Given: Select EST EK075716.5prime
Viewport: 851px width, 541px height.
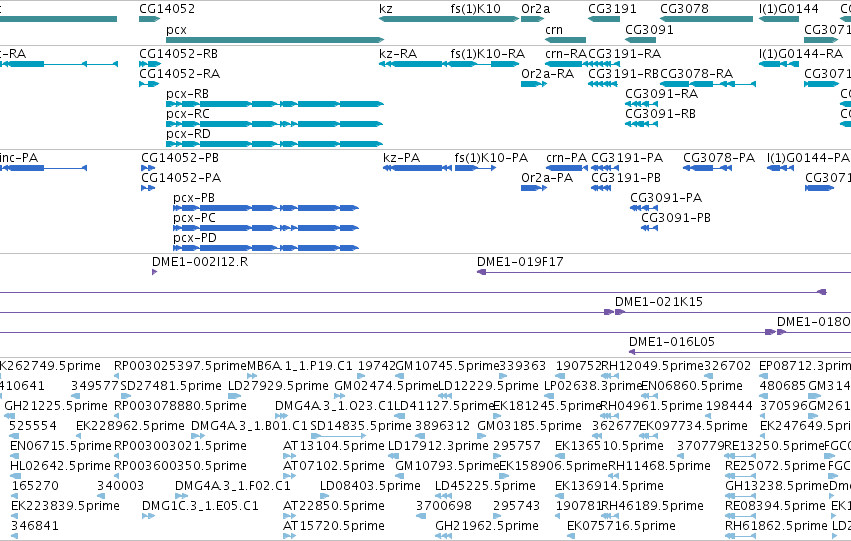Looking at the screenshot, I should click(x=621, y=526).
